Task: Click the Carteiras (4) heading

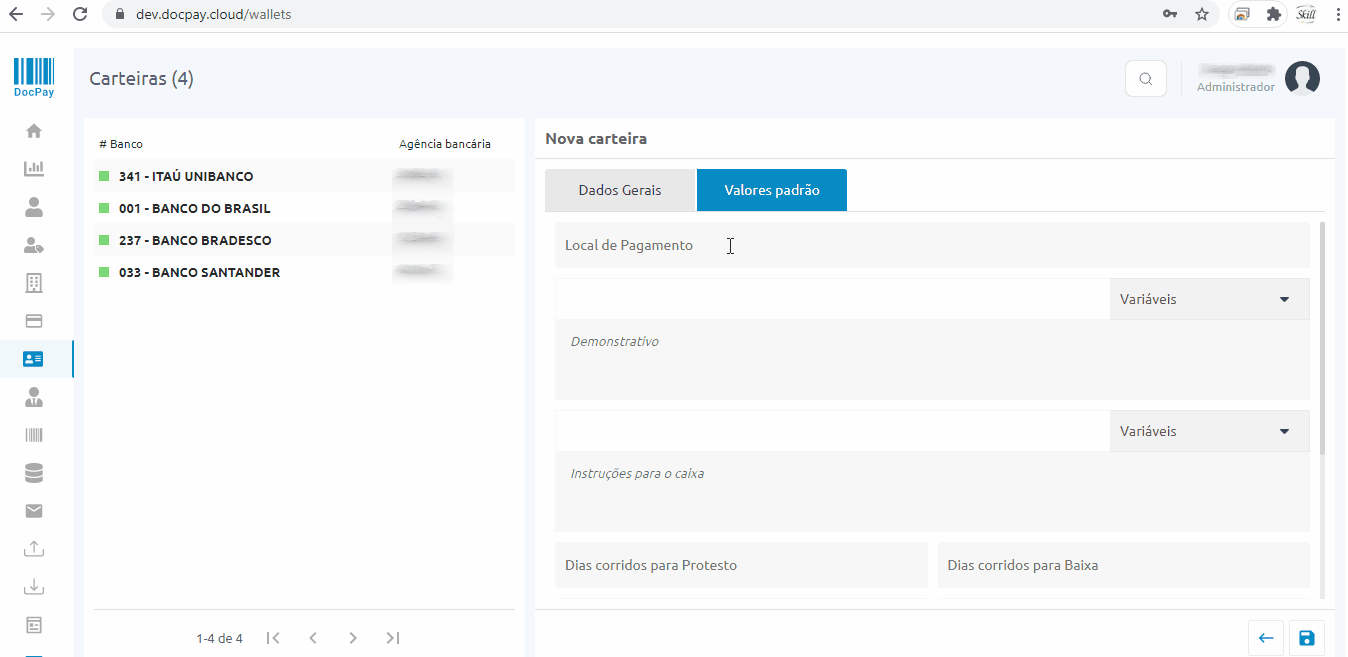Action: coord(142,79)
